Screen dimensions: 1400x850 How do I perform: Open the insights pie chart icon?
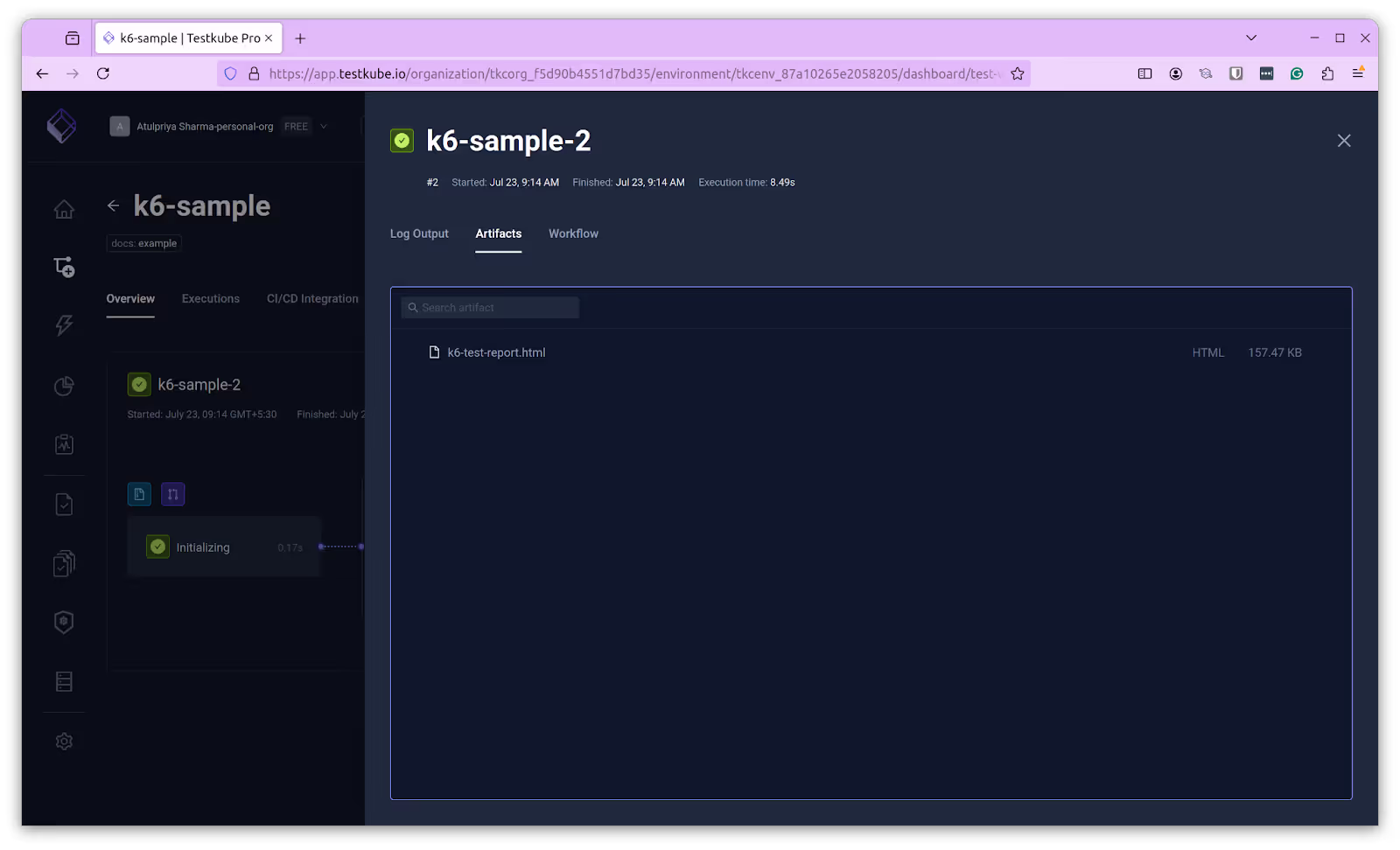[x=64, y=386]
